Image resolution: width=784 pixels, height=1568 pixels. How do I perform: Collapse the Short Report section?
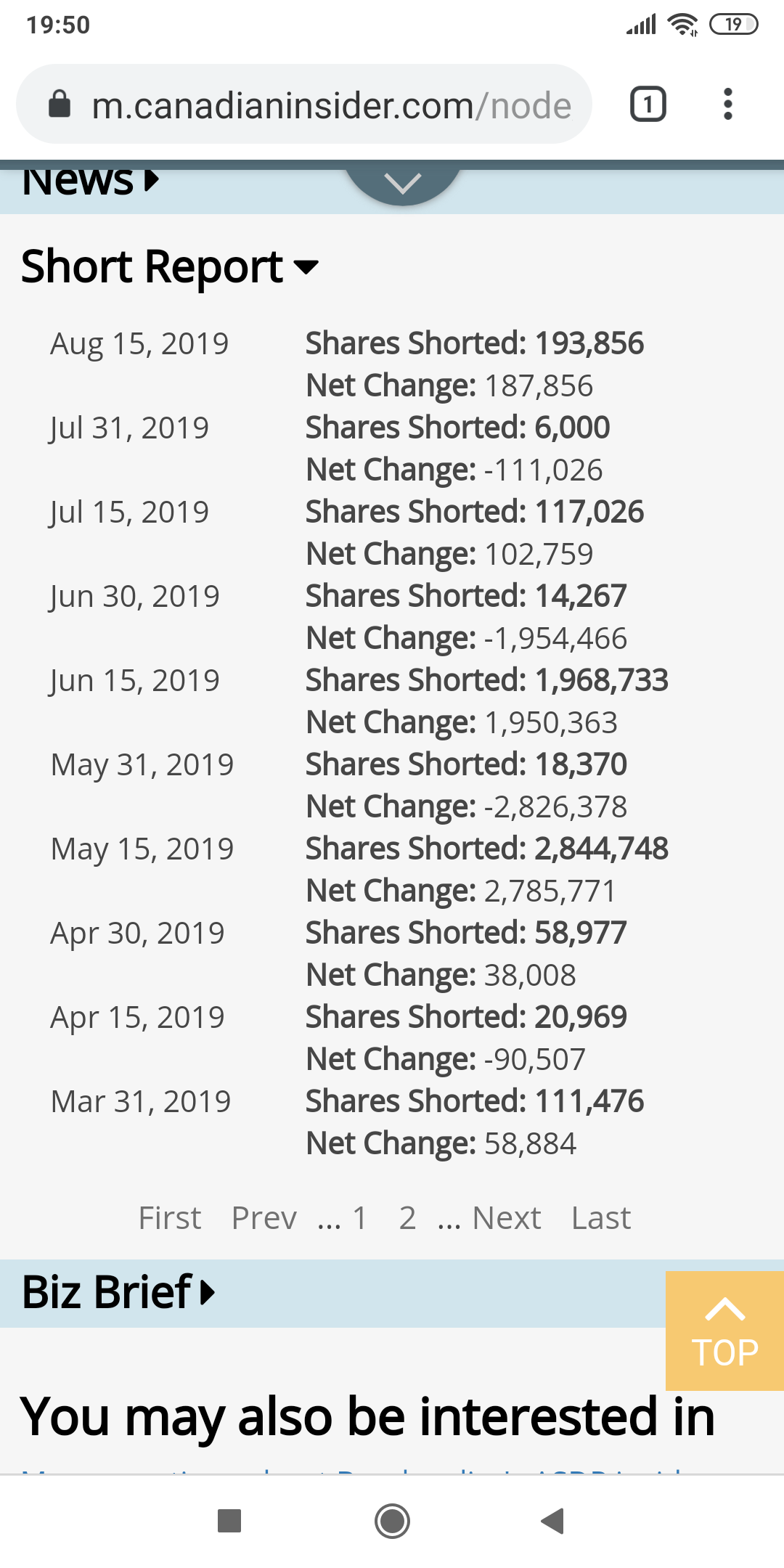tap(170, 266)
